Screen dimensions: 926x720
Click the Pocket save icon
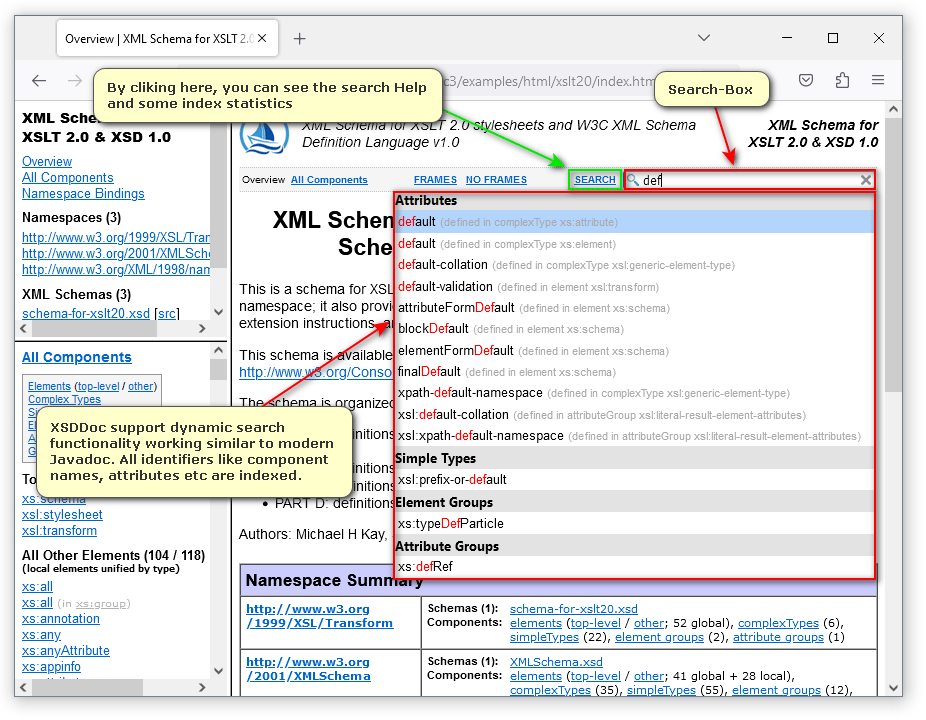pos(806,81)
